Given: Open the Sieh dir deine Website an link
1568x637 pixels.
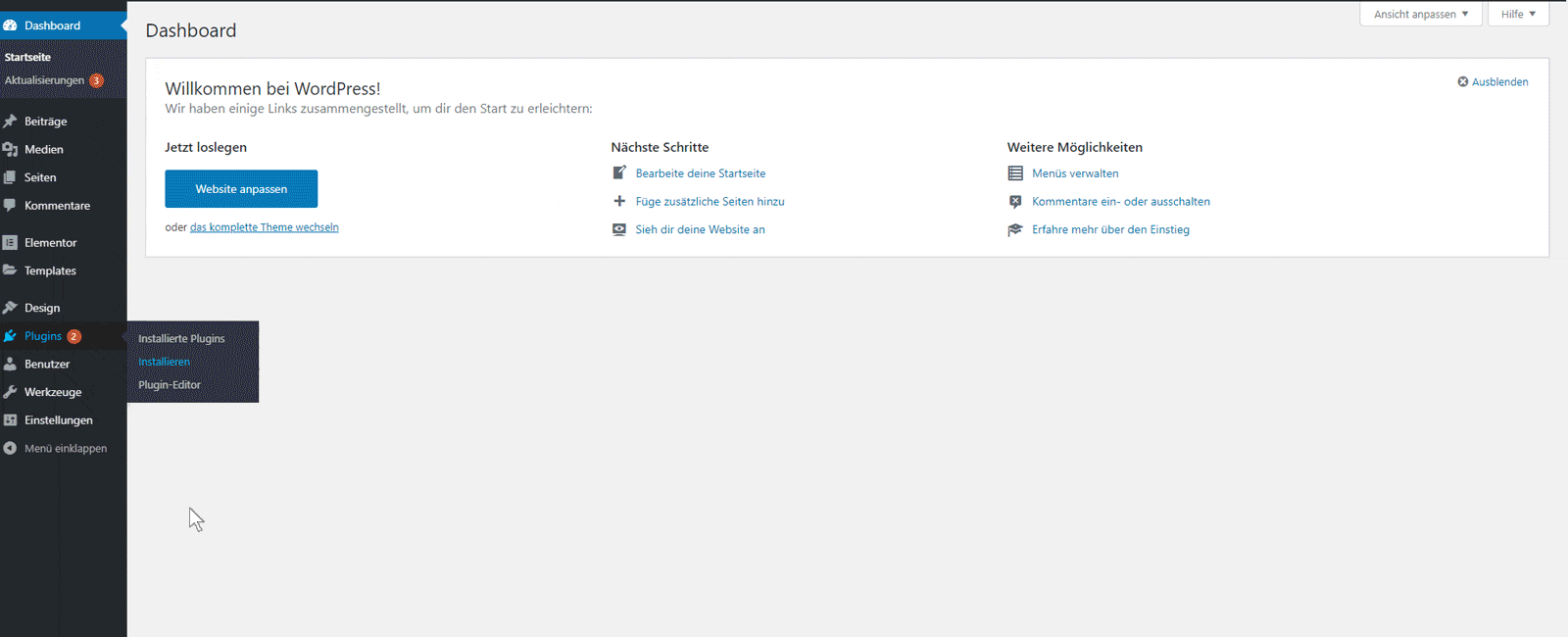Looking at the screenshot, I should point(701,229).
